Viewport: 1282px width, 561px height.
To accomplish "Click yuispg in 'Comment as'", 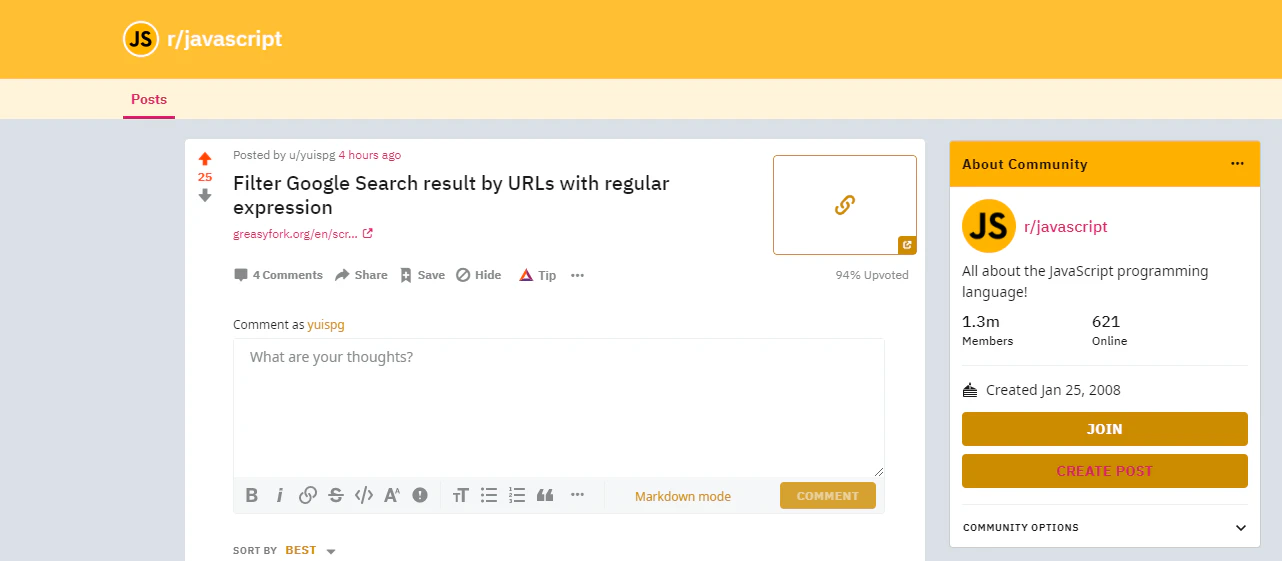I will click(326, 325).
